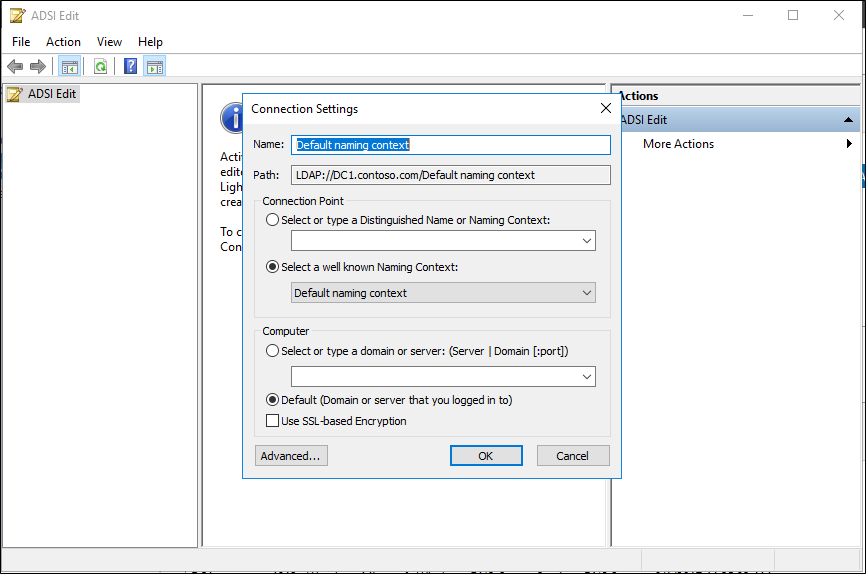The height and width of the screenshot is (574, 866).
Task: Toggle the Show/Hide Console Tree icon
Action: point(70,67)
